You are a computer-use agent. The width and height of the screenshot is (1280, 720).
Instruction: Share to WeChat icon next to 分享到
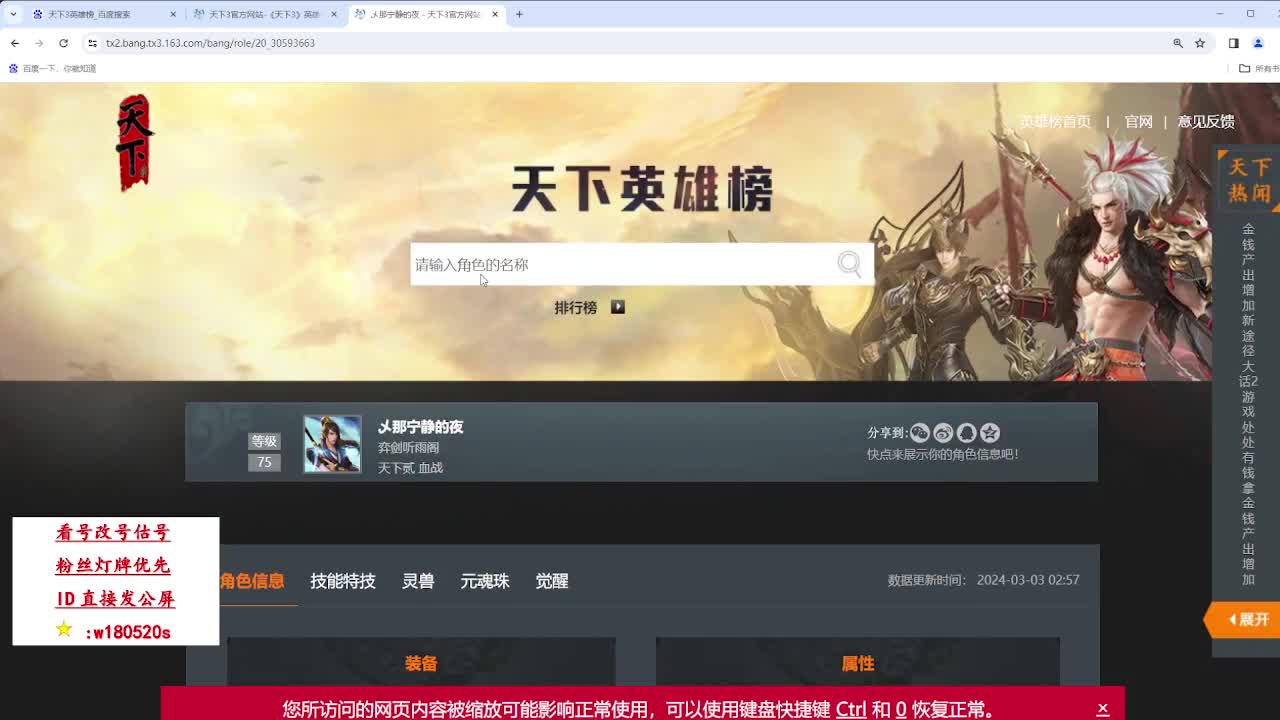(920, 433)
